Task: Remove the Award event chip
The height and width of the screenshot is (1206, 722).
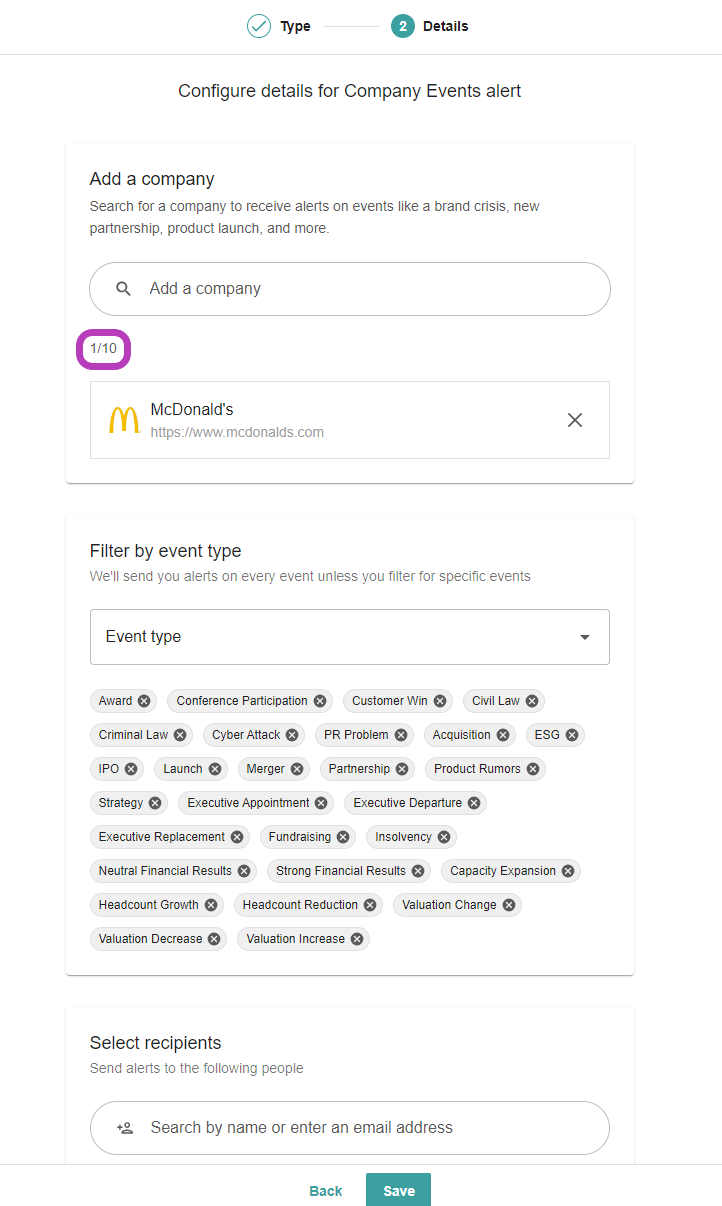Action: [144, 701]
